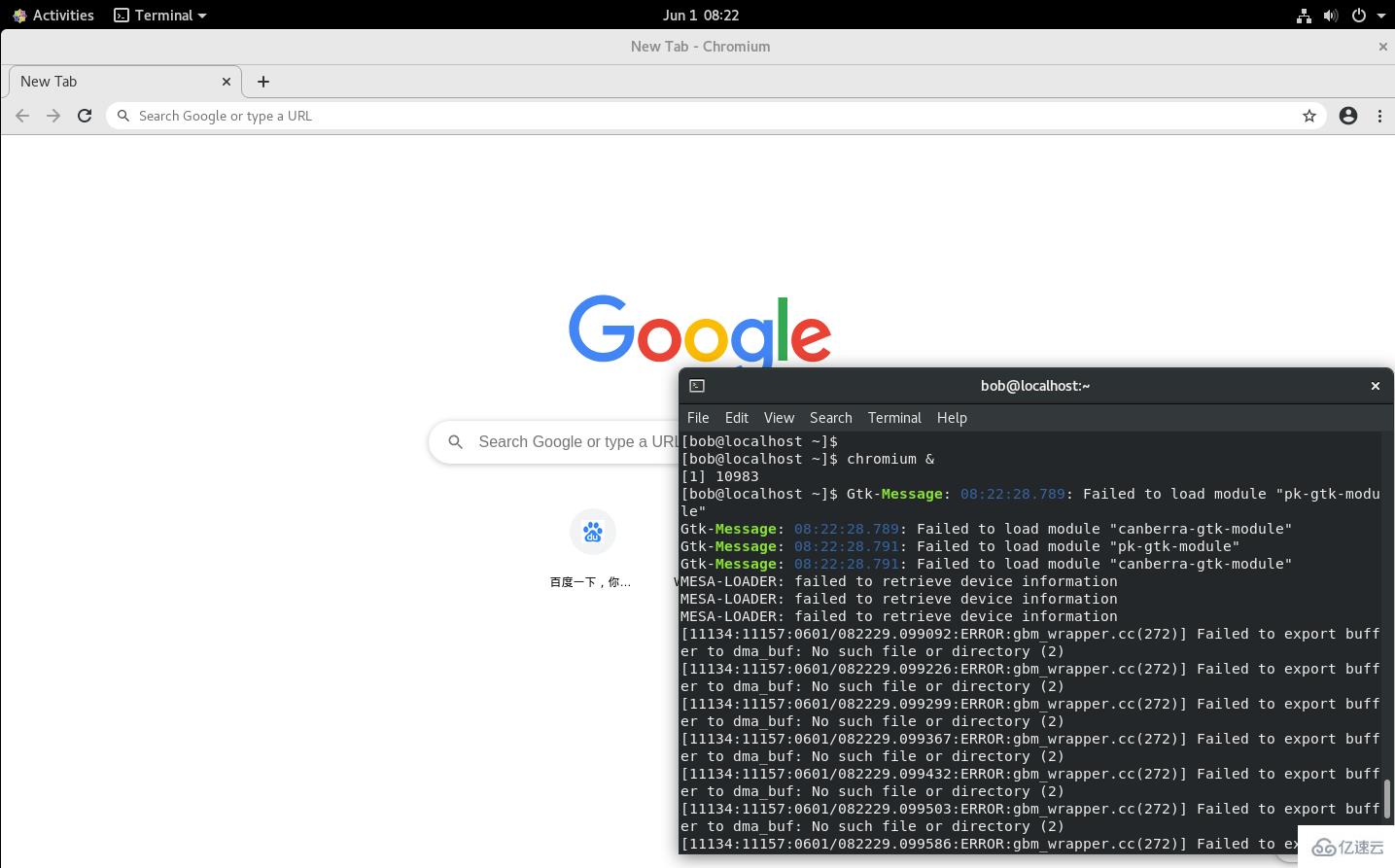Select the New Tab tab
Viewport: 1395px width, 868px height.
(x=124, y=82)
